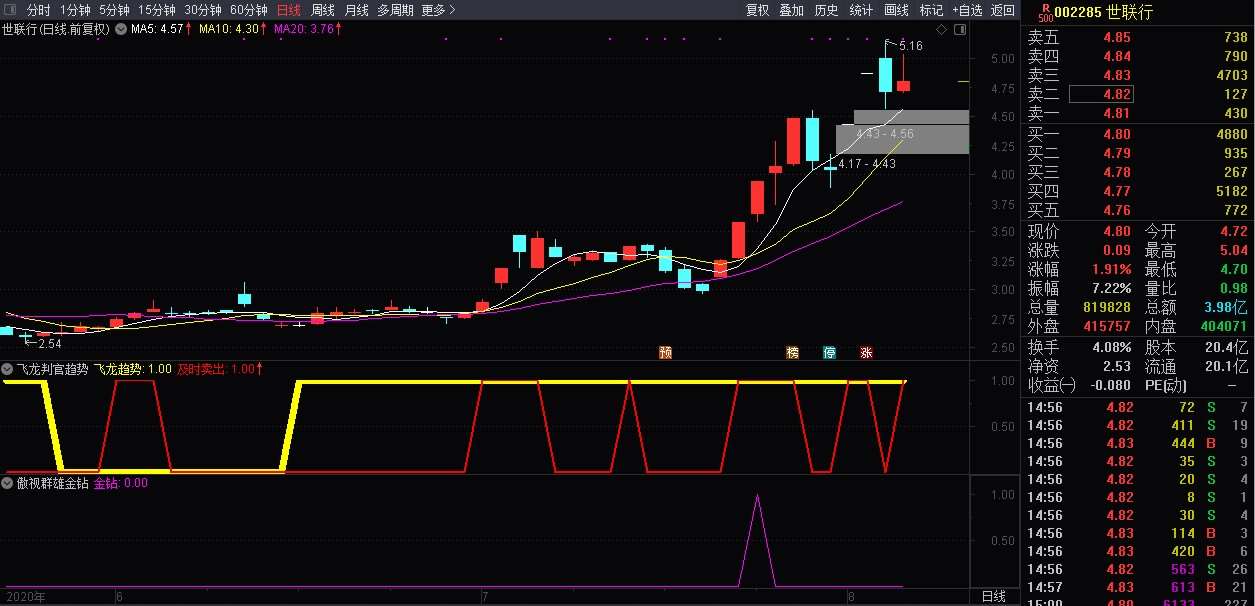The image size is (1255, 606).
Task: Toggle the 叠加 overlay option
Action: [x=791, y=10]
